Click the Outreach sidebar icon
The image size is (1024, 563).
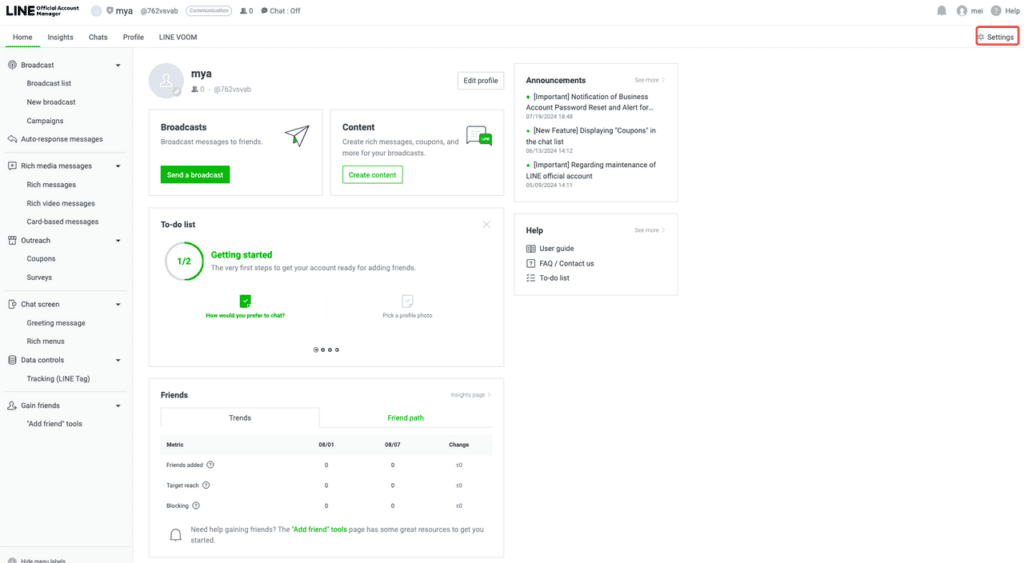(x=12, y=240)
